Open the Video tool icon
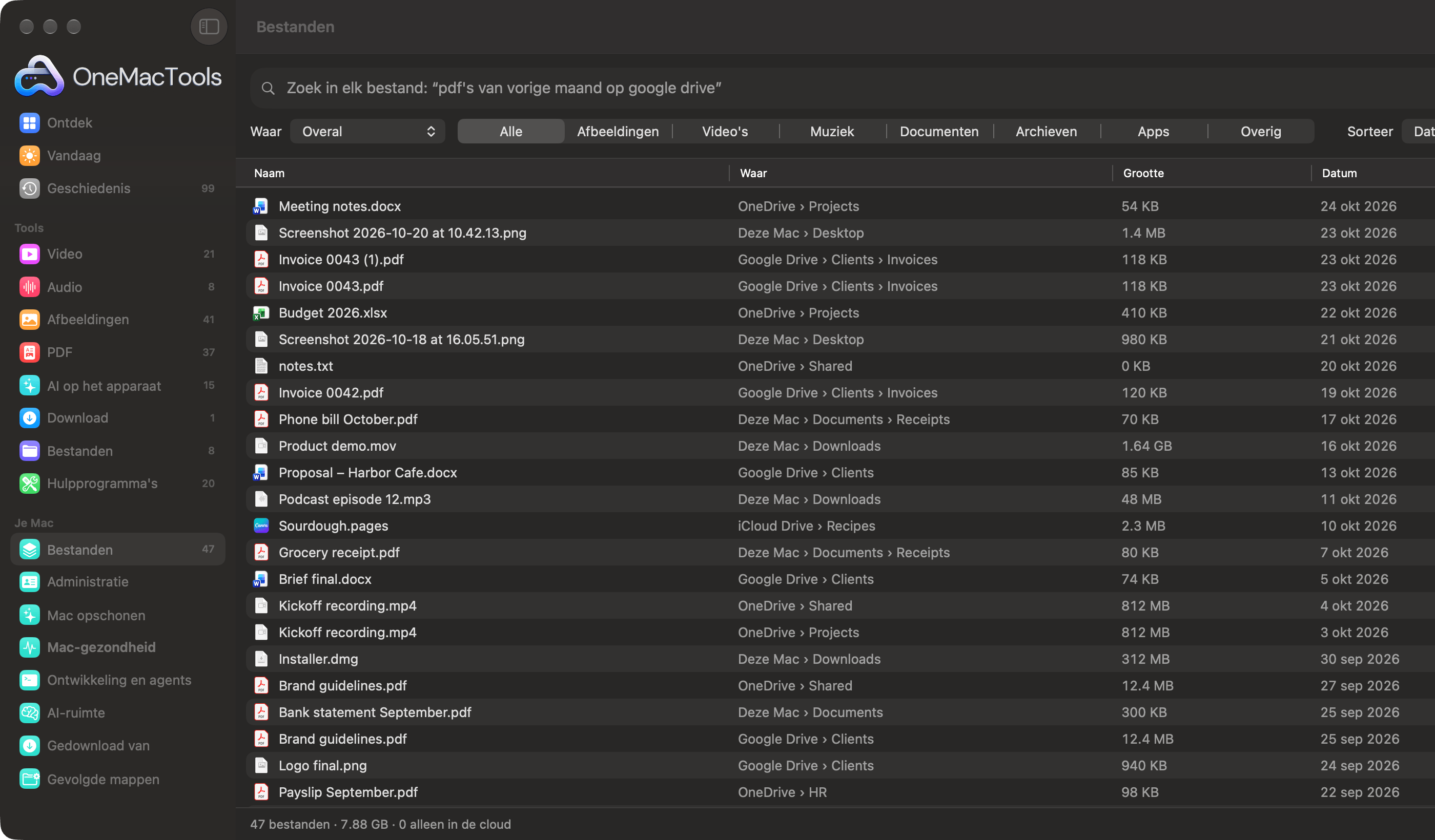1435x840 pixels. tap(30, 254)
